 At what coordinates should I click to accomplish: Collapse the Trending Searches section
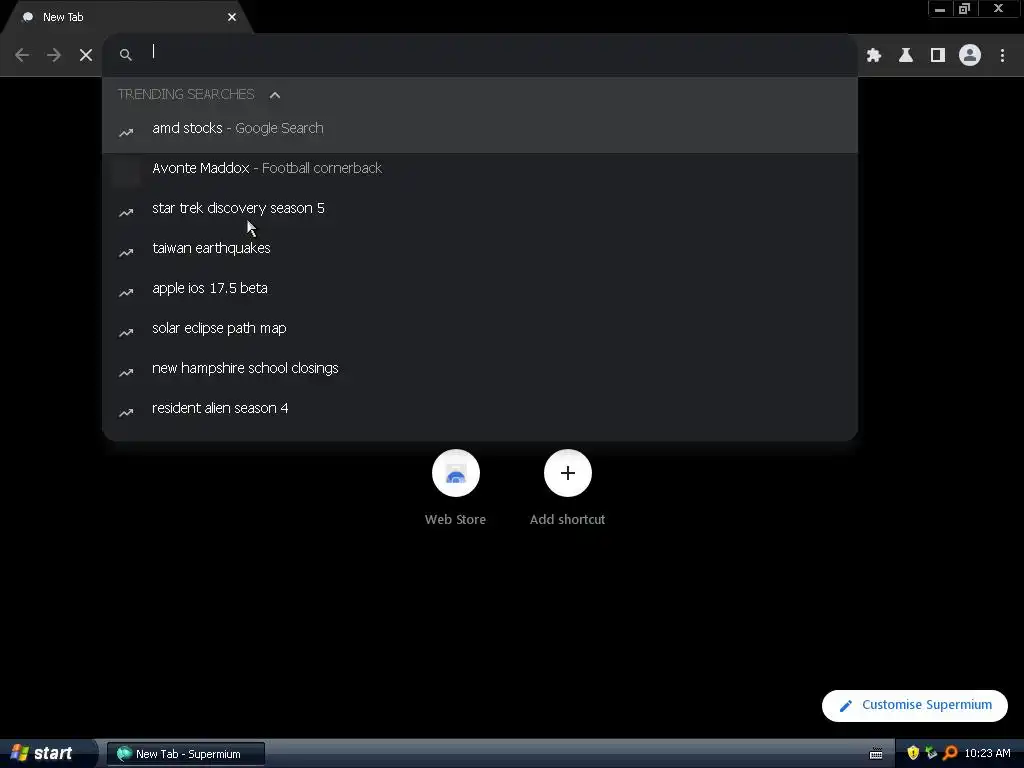[x=275, y=95]
